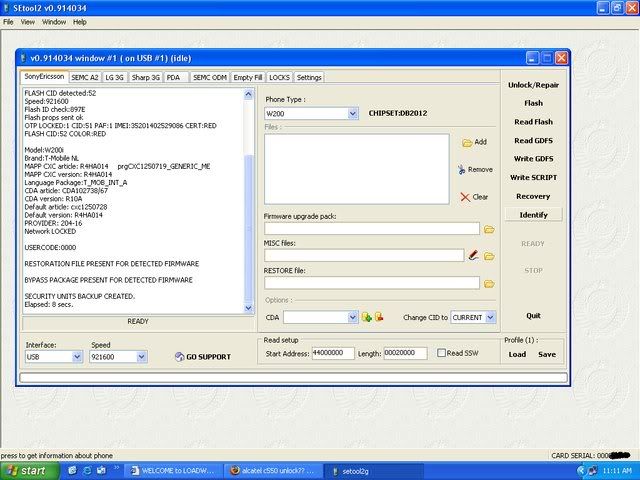Open the Interface USB dropdown

(77, 357)
